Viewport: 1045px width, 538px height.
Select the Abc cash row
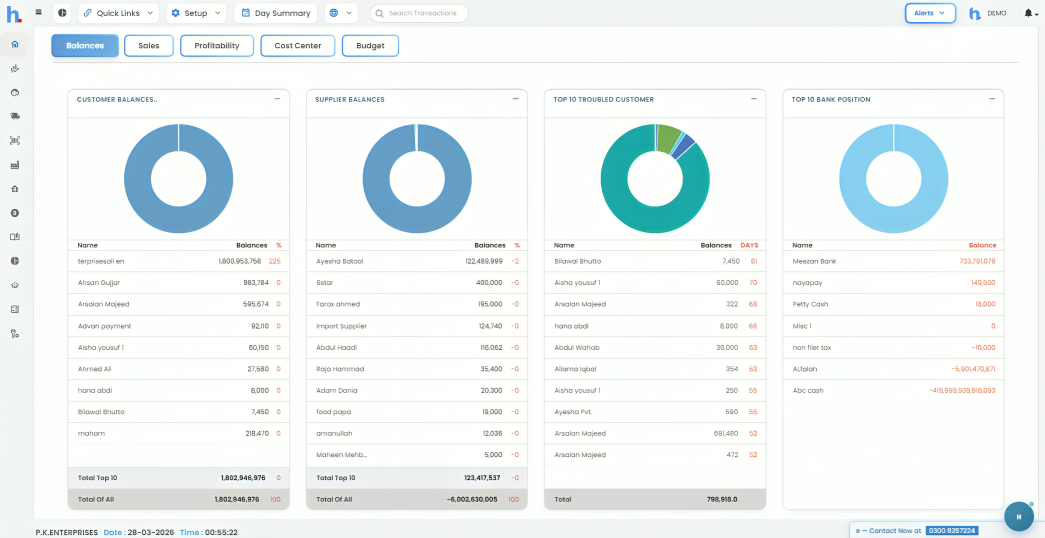pos(894,390)
